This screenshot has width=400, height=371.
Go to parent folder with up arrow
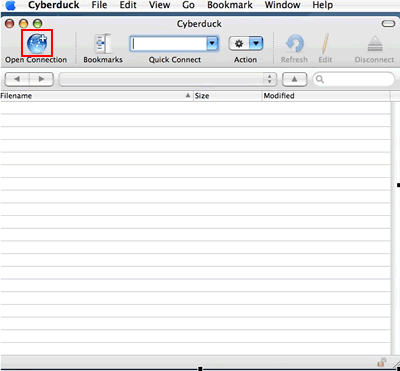[x=294, y=79]
